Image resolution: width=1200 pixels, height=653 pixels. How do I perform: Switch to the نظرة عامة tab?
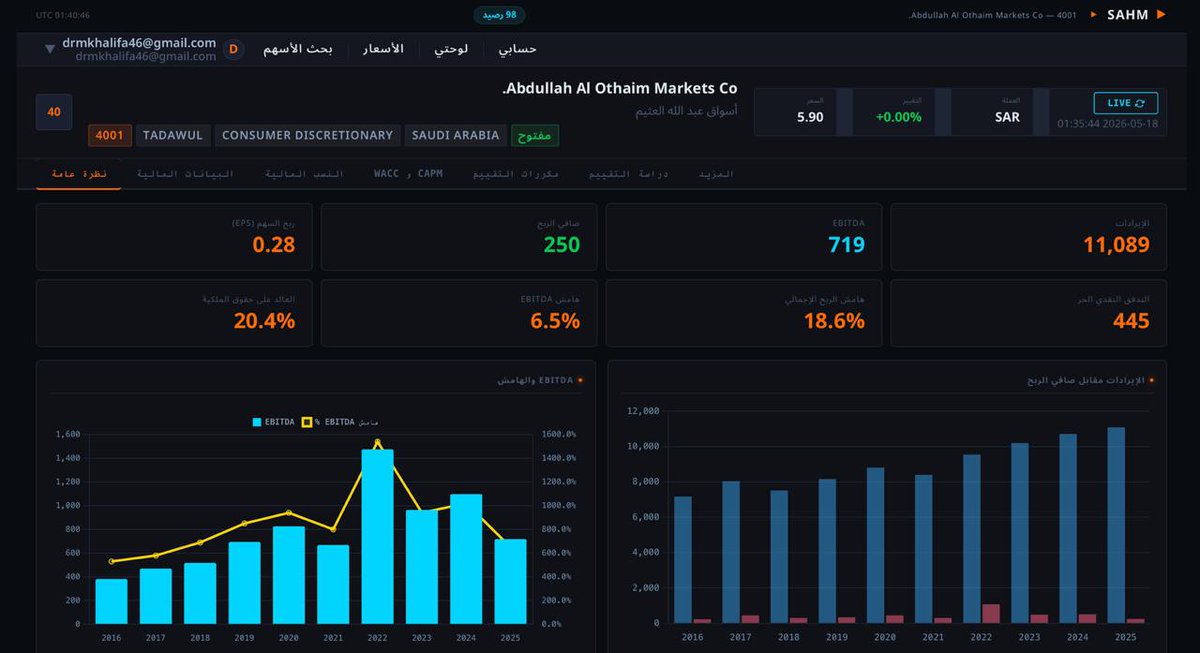79,174
